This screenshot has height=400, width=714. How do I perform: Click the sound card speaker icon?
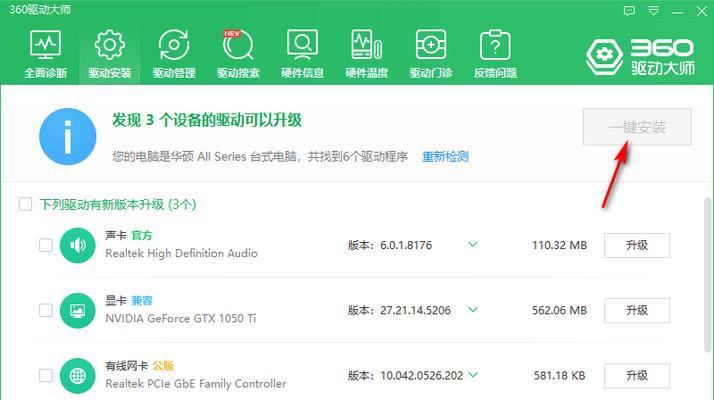pyautogui.click(x=77, y=245)
